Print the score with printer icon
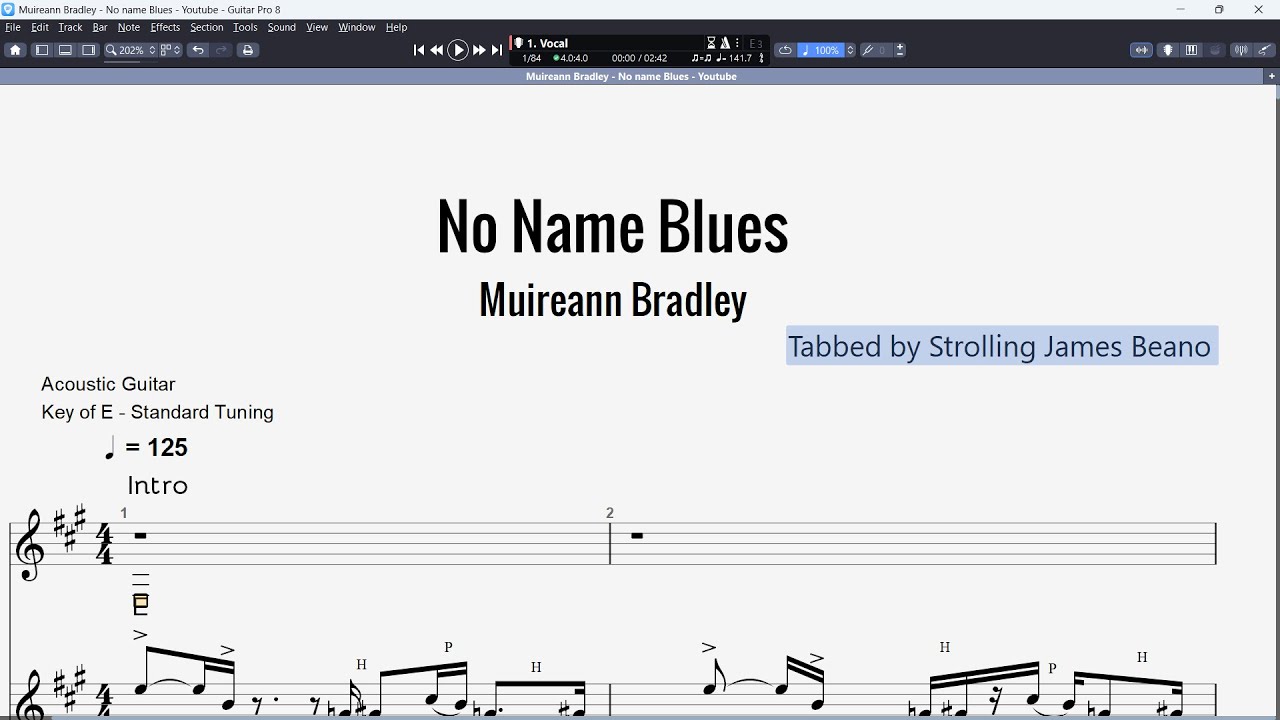The width and height of the screenshot is (1280, 720). (248, 50)
